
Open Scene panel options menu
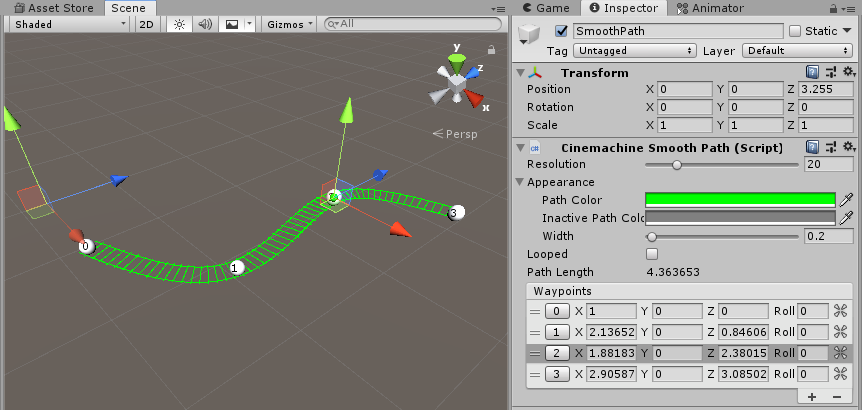[x=498, y=9]
